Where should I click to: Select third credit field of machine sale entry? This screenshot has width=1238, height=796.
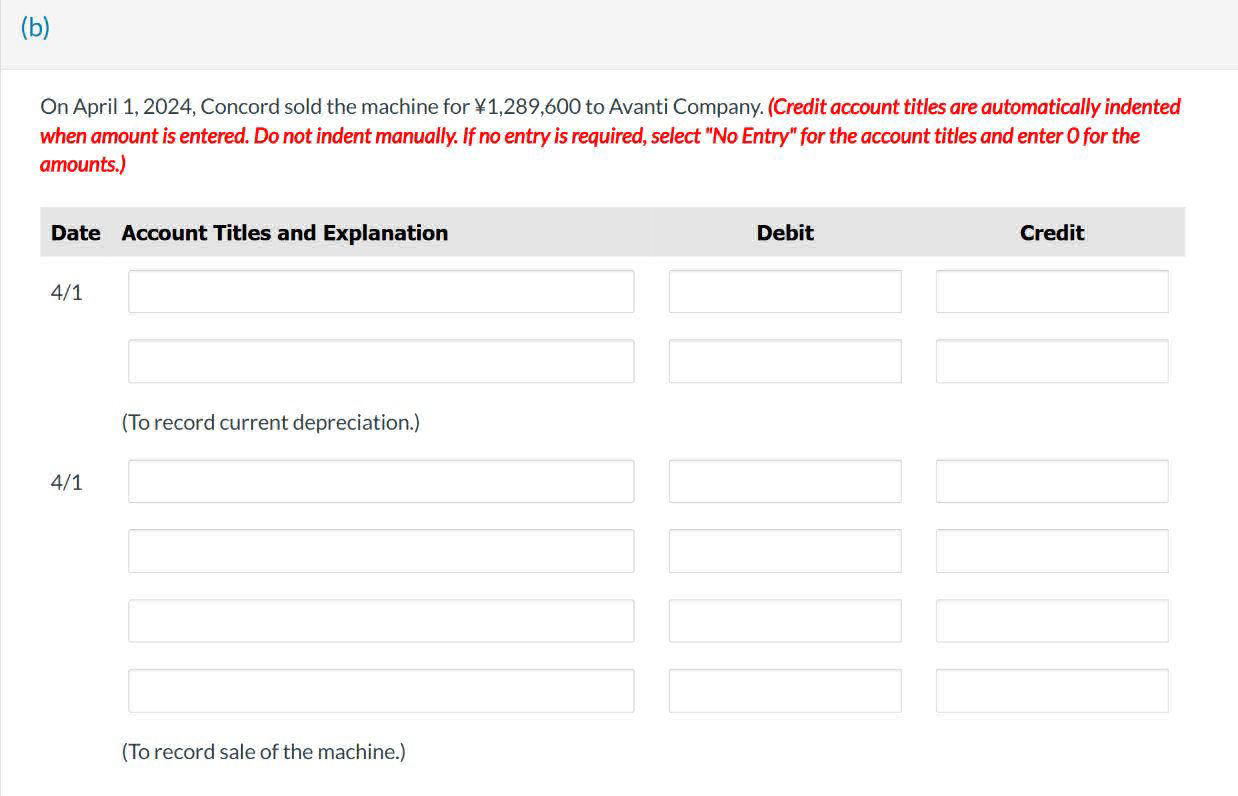click(1051, 621)
